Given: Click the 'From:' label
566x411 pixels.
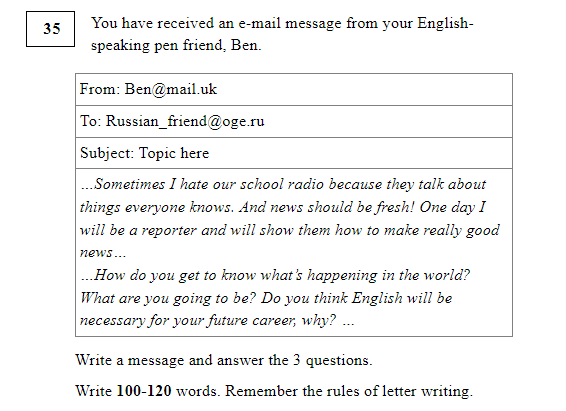Looking at the screenshot, I should point(100,89).
